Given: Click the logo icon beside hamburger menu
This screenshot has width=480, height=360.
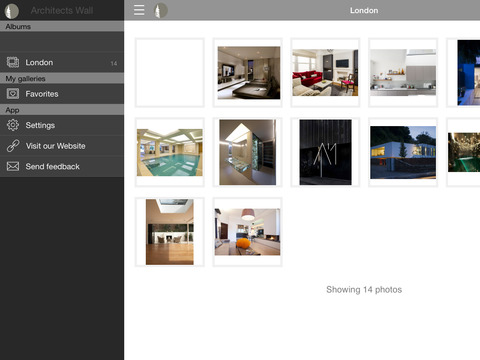Looking at the screenshot, I should 161,10.
